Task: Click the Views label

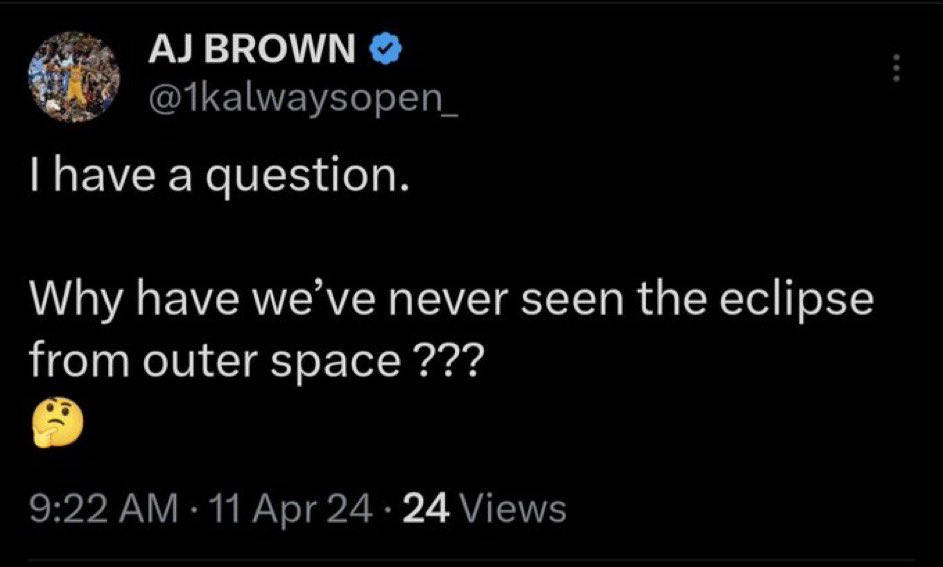Action: [516, 510]
